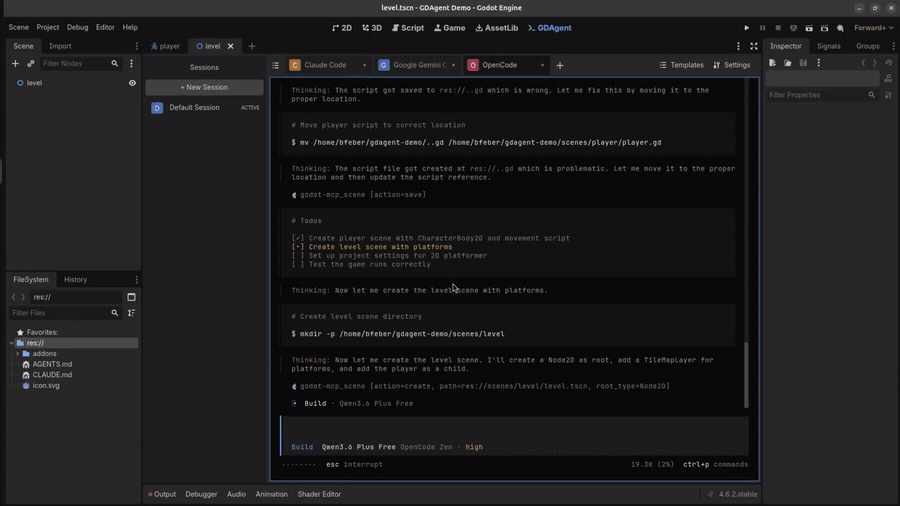Close the level scene tab
The width and height of the screenshot is (900, 506).
(231, 46)
